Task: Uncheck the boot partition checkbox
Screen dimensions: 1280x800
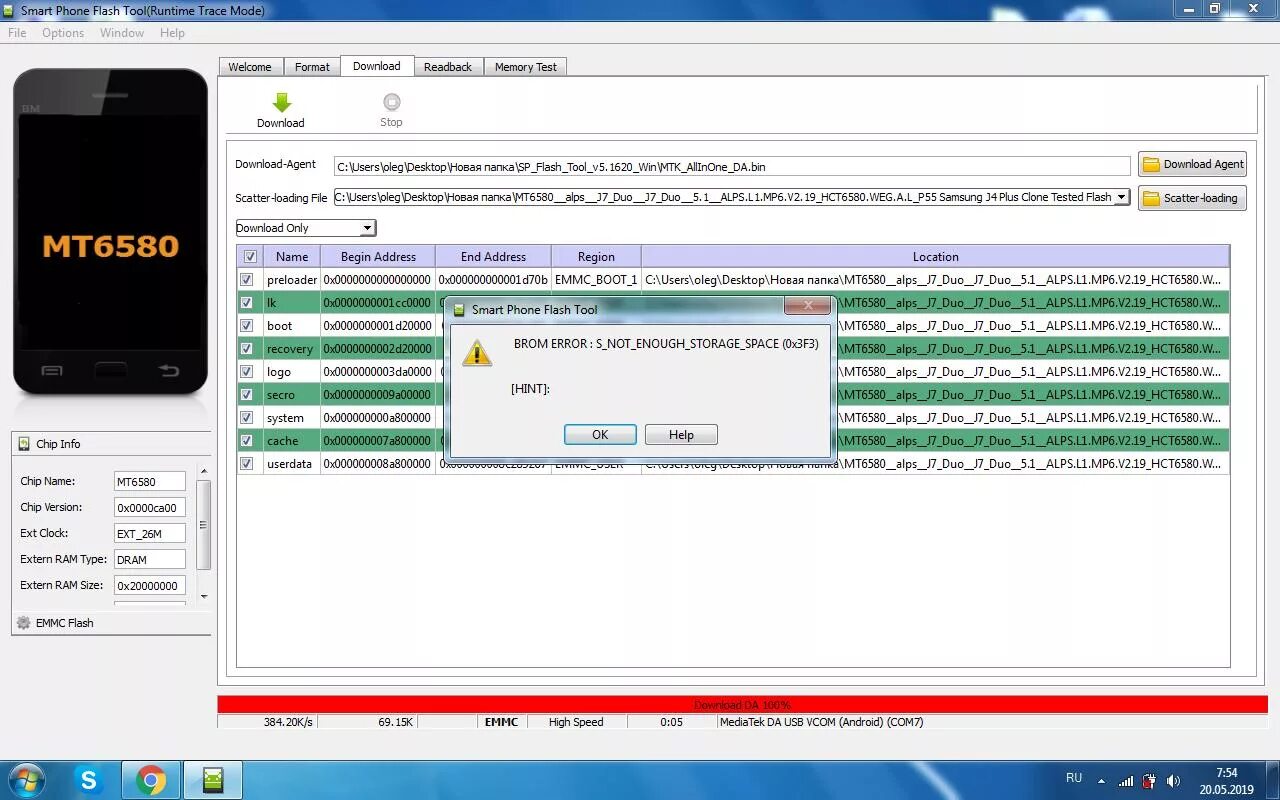Action: point(247,326)
